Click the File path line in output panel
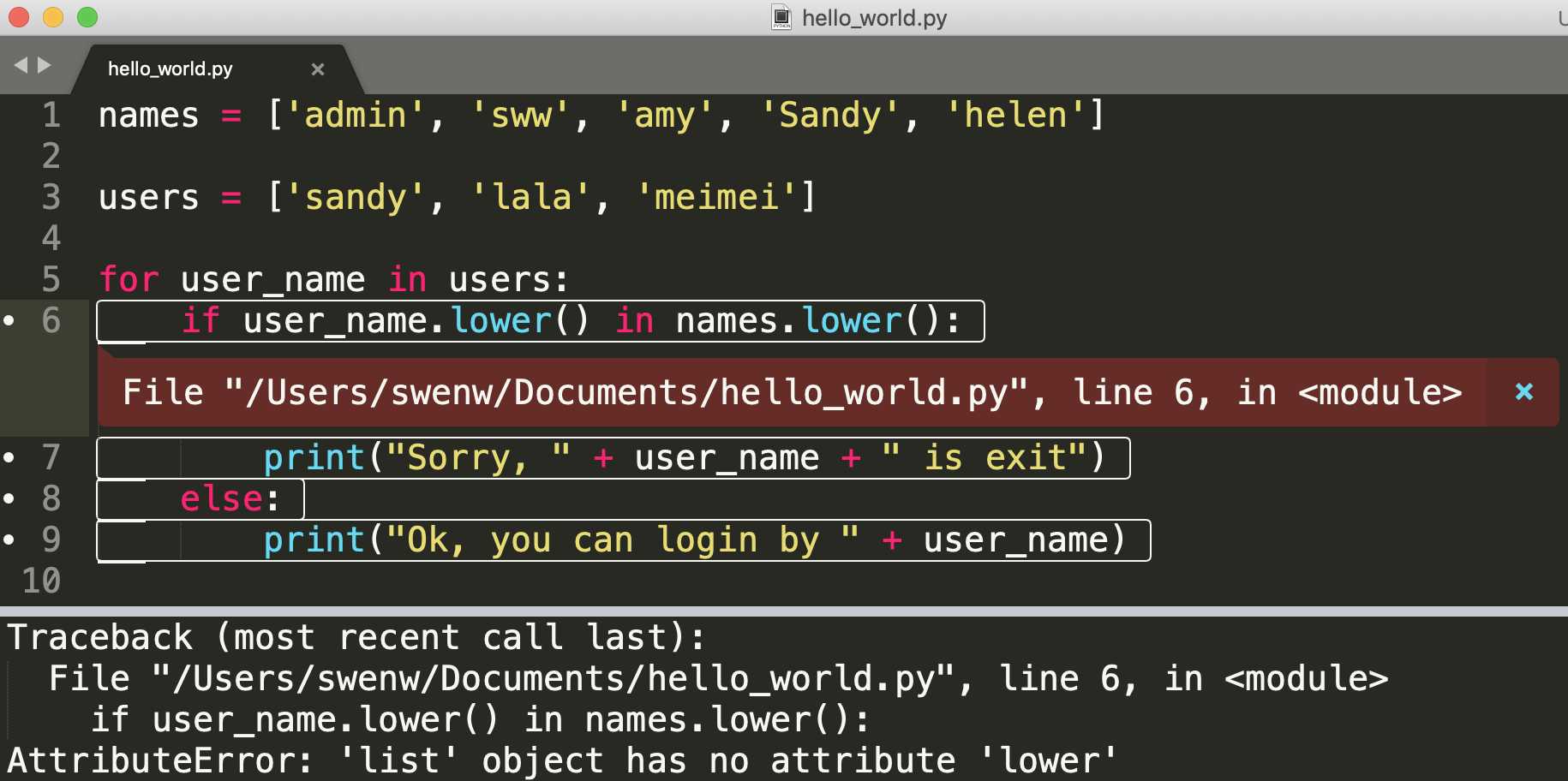Image resolution: width=1568 pixels, height=781 pixels. [x=718, y=678]
